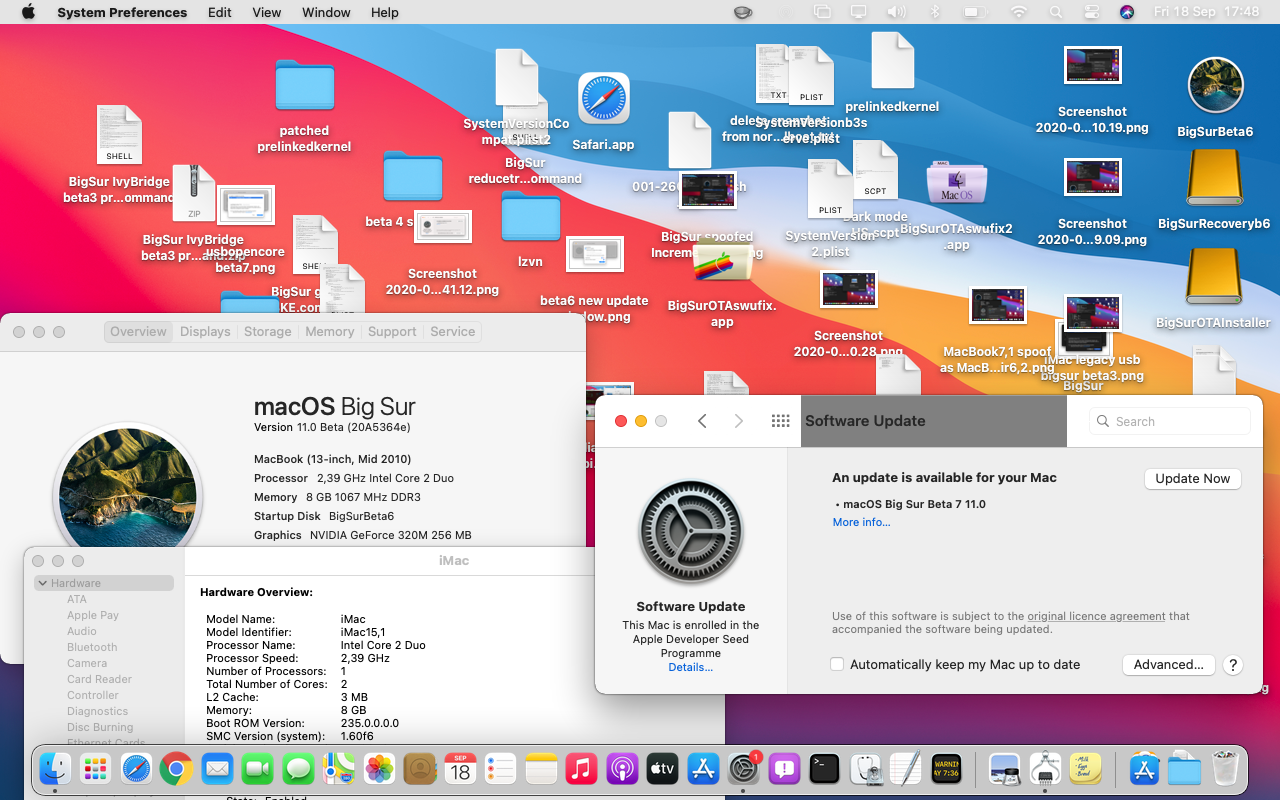
Task: Open the Wi-Fi status menu
Action: 1019,12
